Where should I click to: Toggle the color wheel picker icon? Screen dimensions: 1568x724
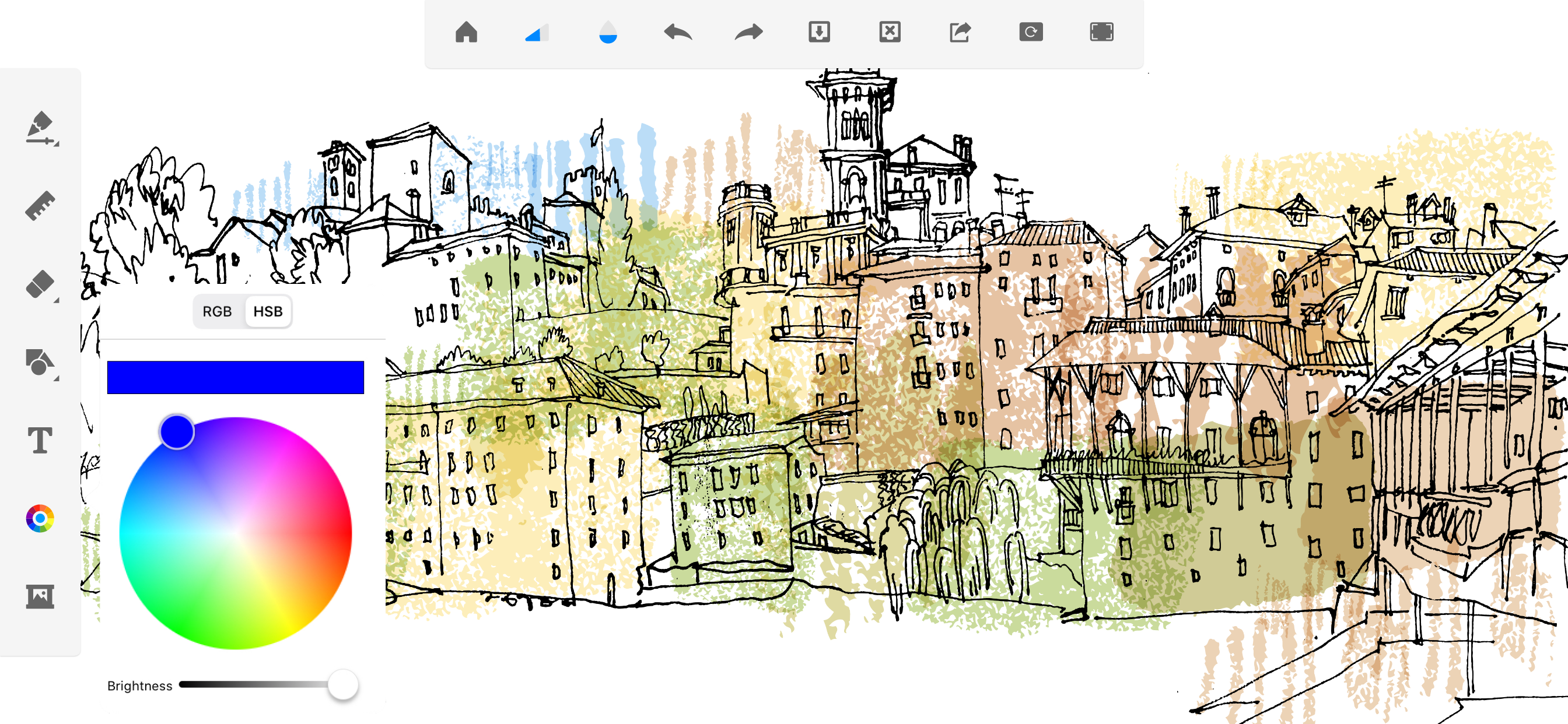coord(40,518)
